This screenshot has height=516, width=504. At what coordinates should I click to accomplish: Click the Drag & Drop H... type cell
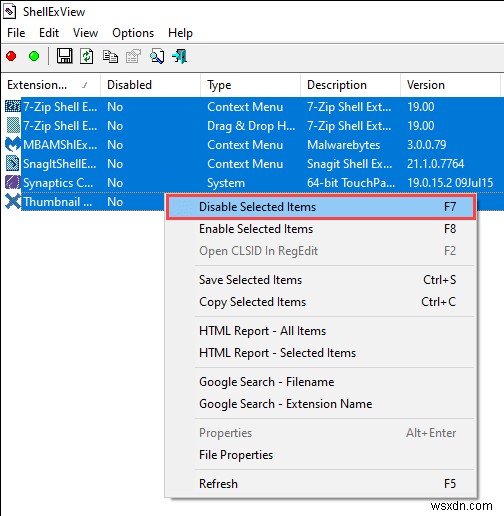(x=251, y=126)
